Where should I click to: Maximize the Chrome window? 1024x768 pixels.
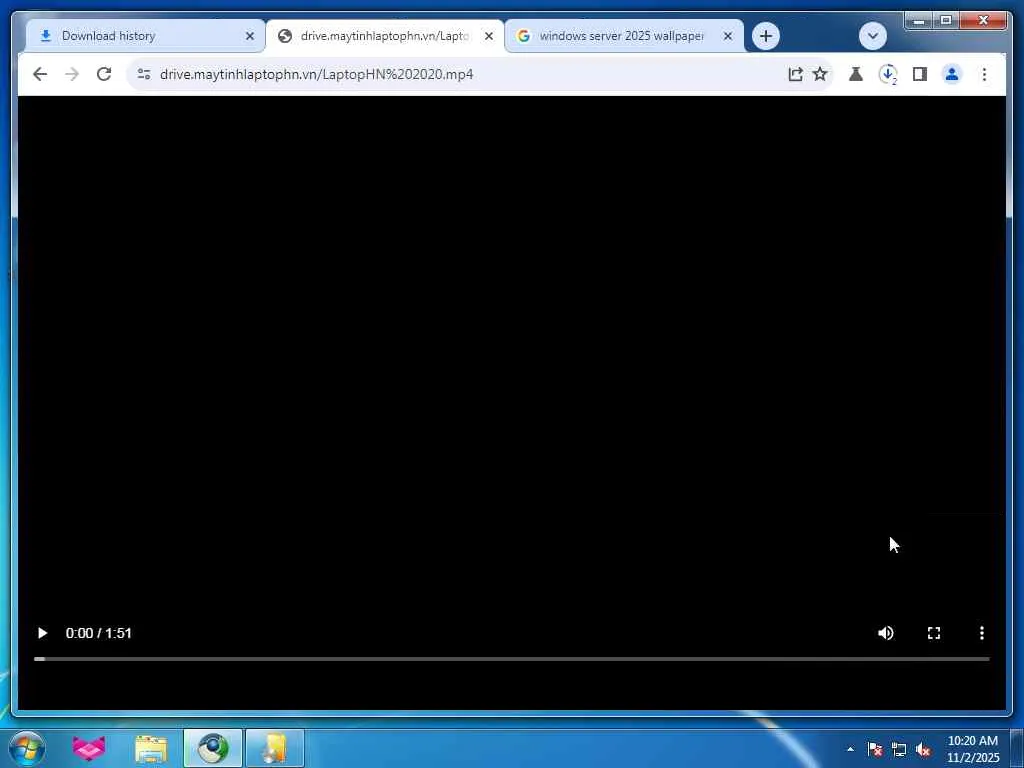[x=945, y=21]
